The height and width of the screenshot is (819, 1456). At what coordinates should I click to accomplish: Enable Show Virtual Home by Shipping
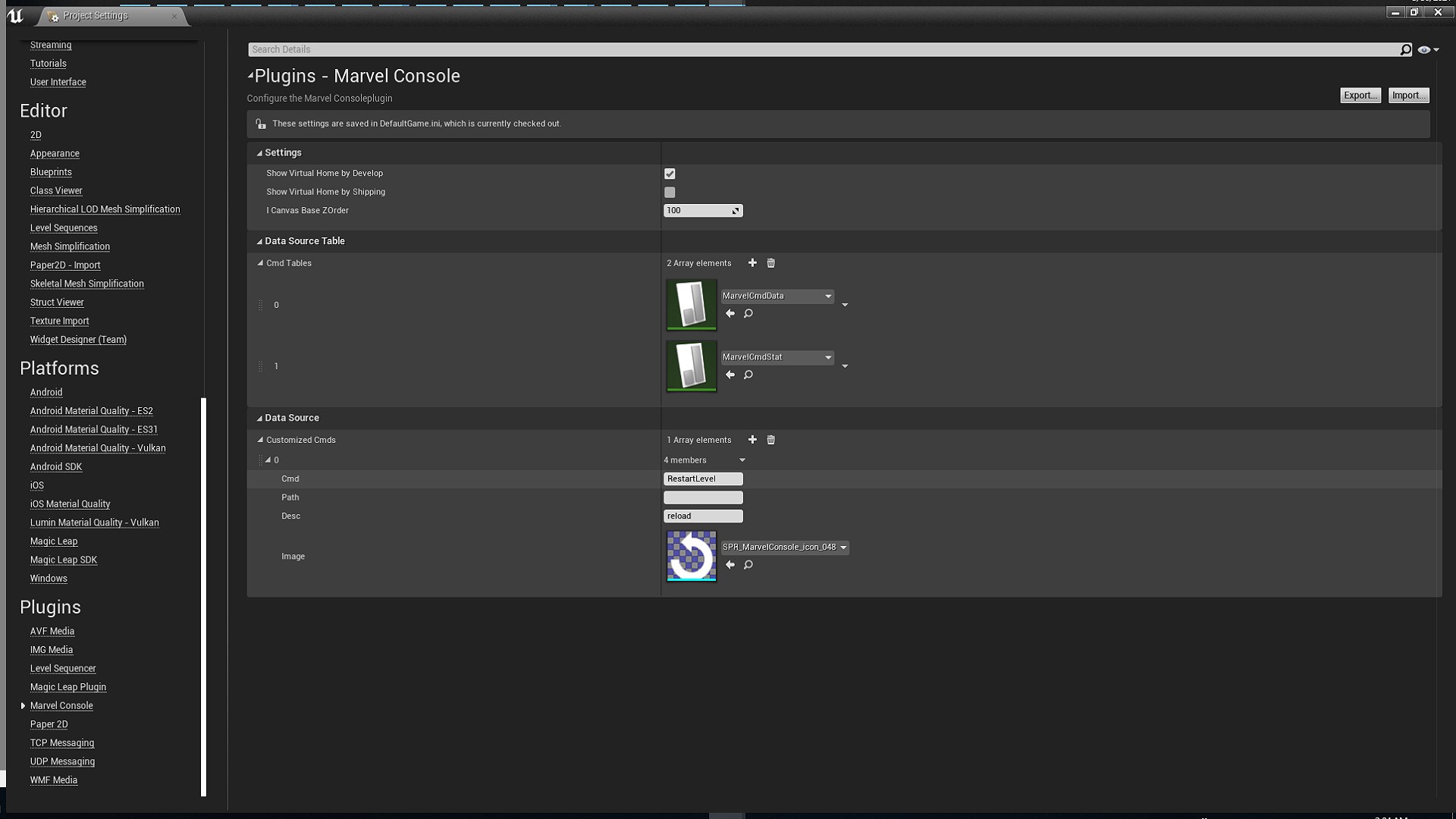pyautogui.click(x=670, y=192)
